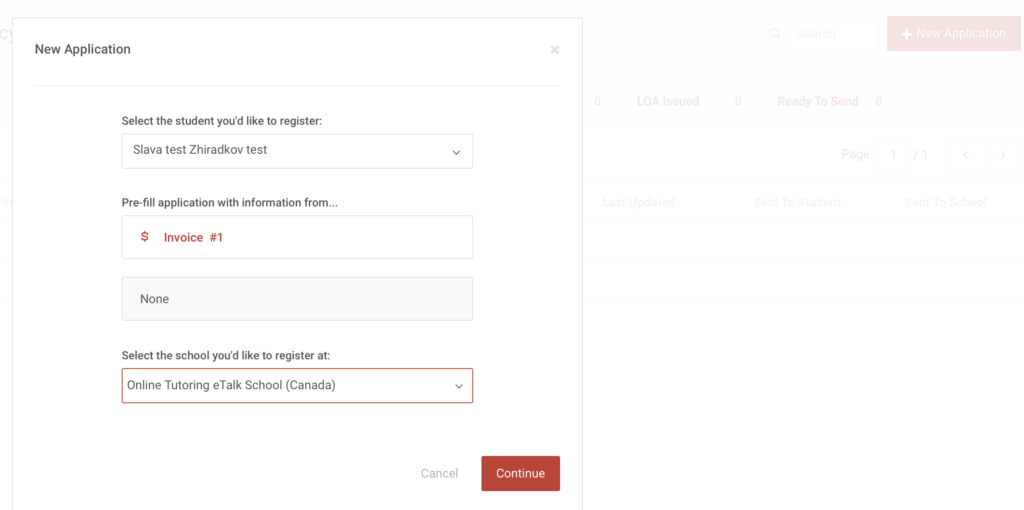The image size is (1024, 510).
Task: Expand school dropdown chevron
Action: point(459,386)
